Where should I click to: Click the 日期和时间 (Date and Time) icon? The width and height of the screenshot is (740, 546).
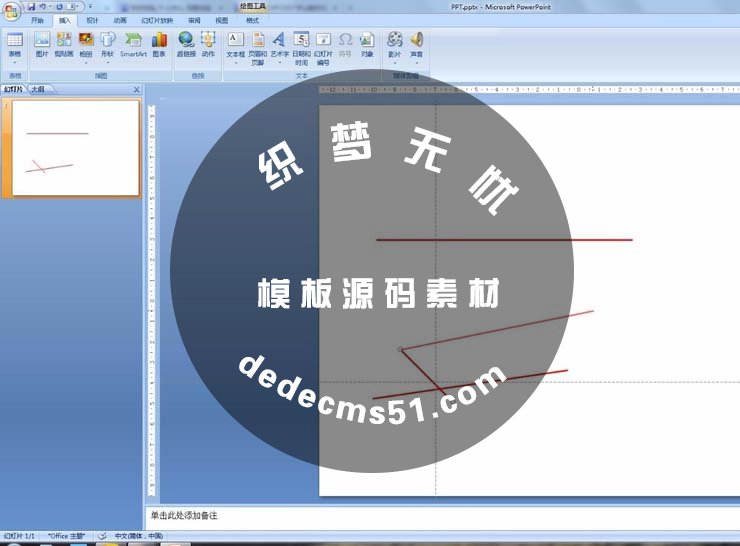(x=301, y=44)
